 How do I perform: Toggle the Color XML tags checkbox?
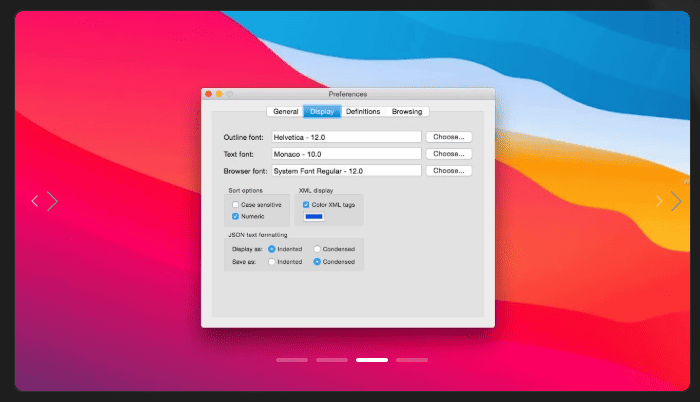pyautogui.click(x=306, y=205)
